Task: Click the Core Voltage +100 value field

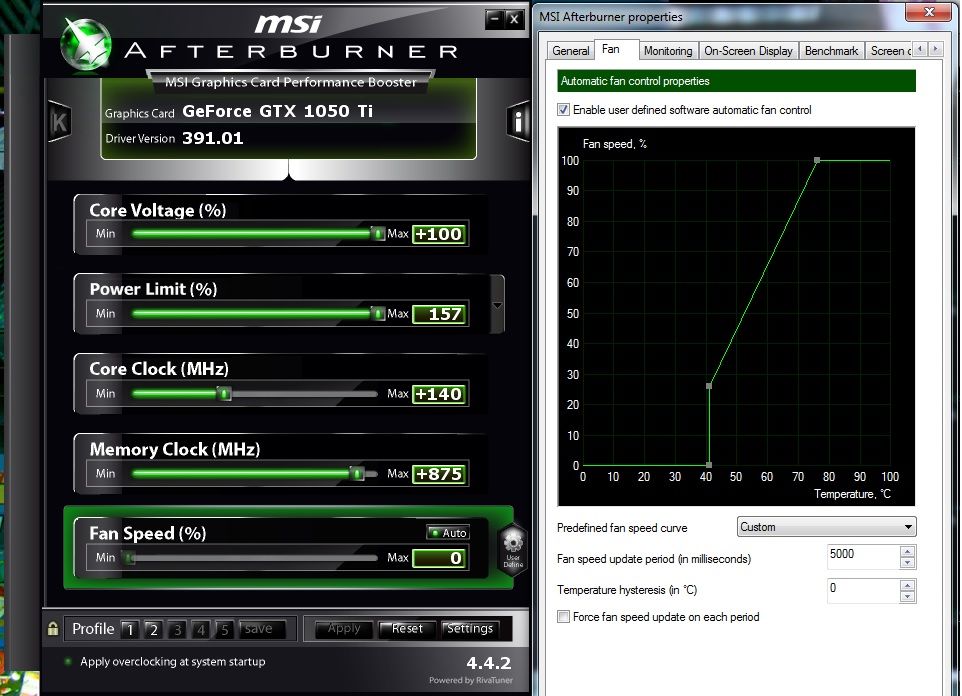Action: (x=439, y=234)
